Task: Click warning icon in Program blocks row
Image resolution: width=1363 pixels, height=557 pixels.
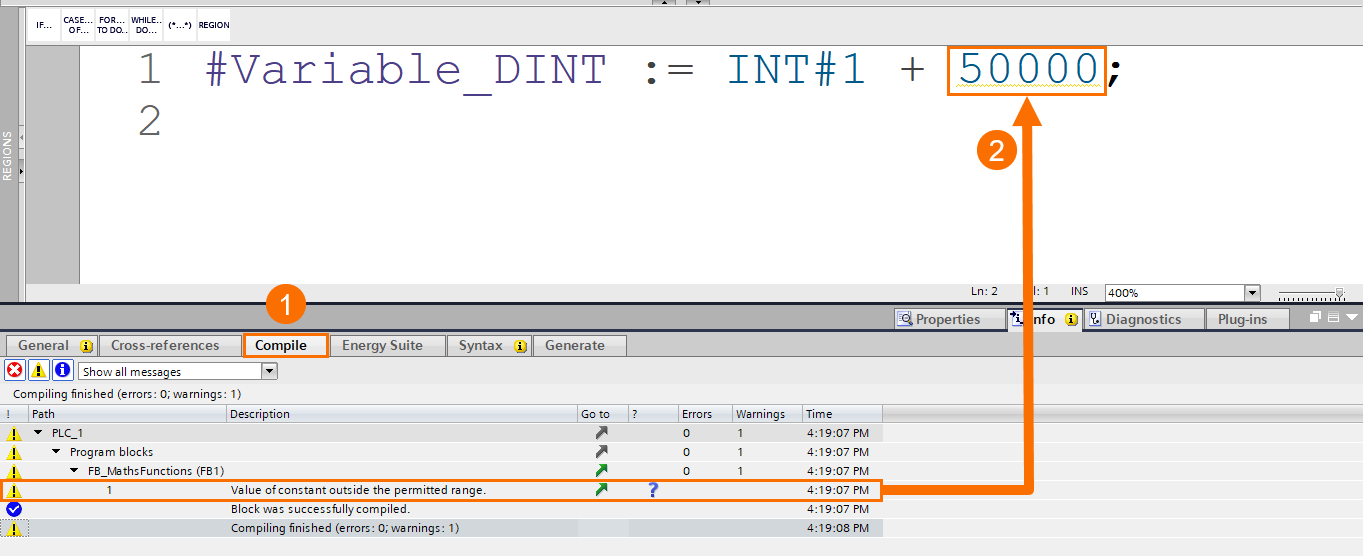Action: [14, 452]
